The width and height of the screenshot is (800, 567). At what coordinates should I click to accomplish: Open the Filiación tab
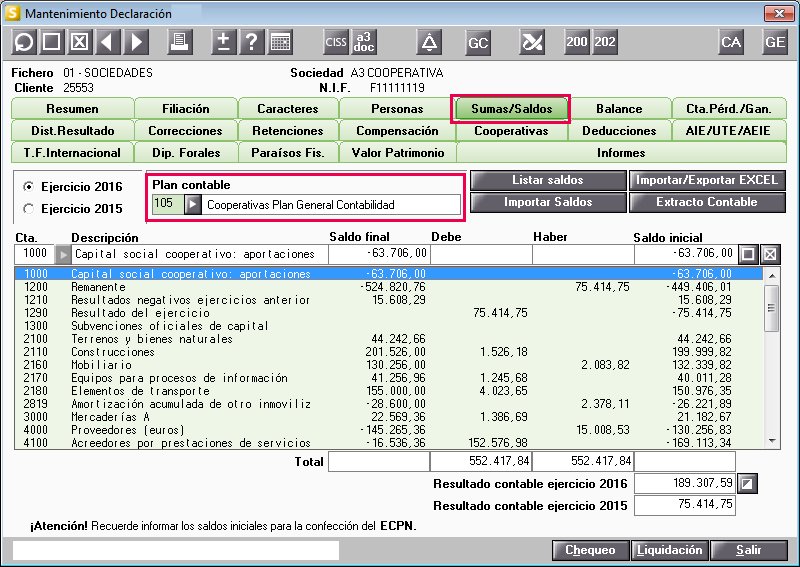pos(186,109)
